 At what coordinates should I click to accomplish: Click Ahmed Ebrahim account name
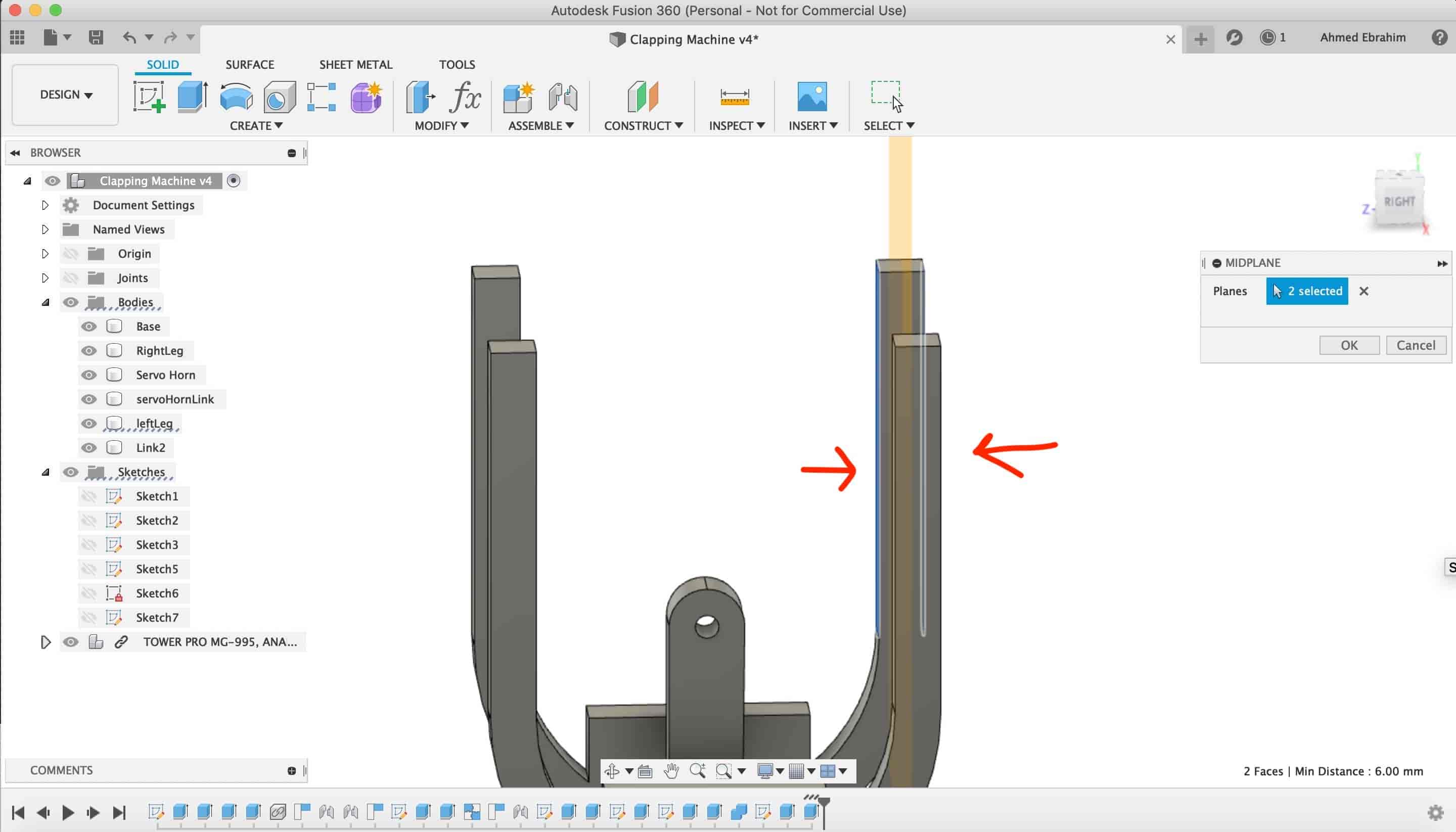click(x=1362, y=38)
